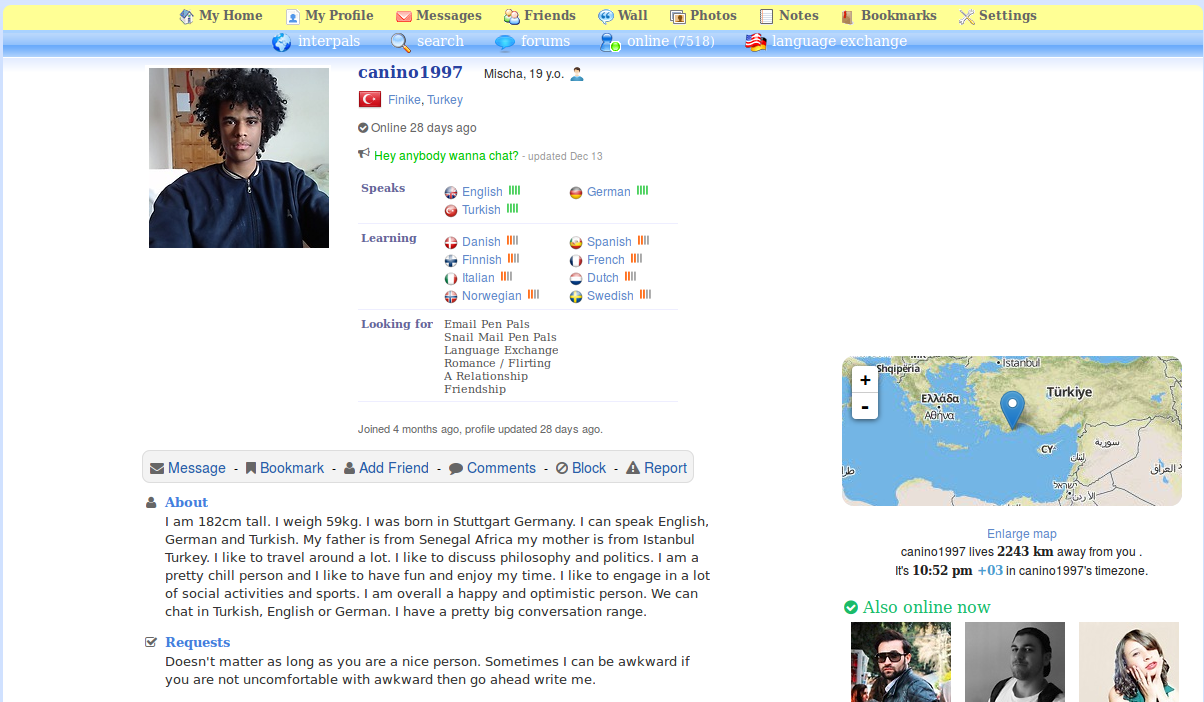Click the interpals globe icon
The width and height of the screenshot is (1204, 702).
282,42
